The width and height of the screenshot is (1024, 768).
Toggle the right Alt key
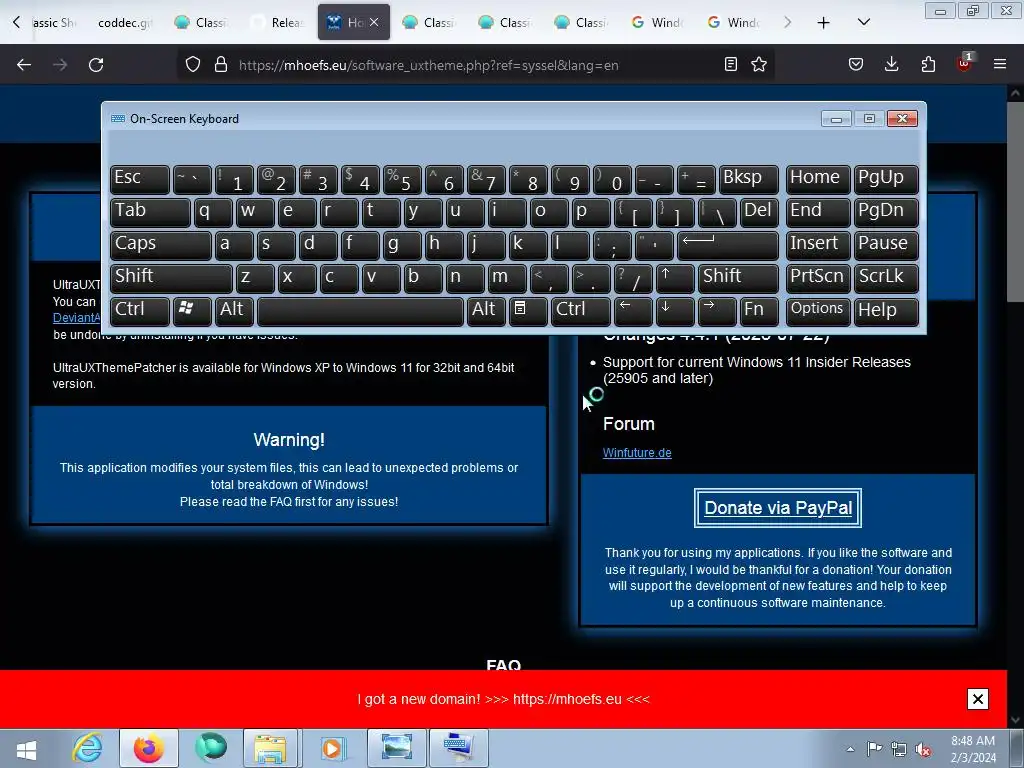(x=486, y=310)
